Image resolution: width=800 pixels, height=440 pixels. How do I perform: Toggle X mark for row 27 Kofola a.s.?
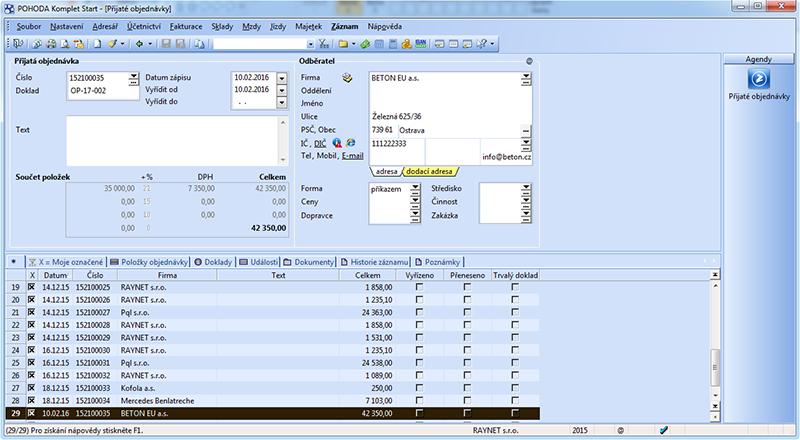click(x=32, y=388)
